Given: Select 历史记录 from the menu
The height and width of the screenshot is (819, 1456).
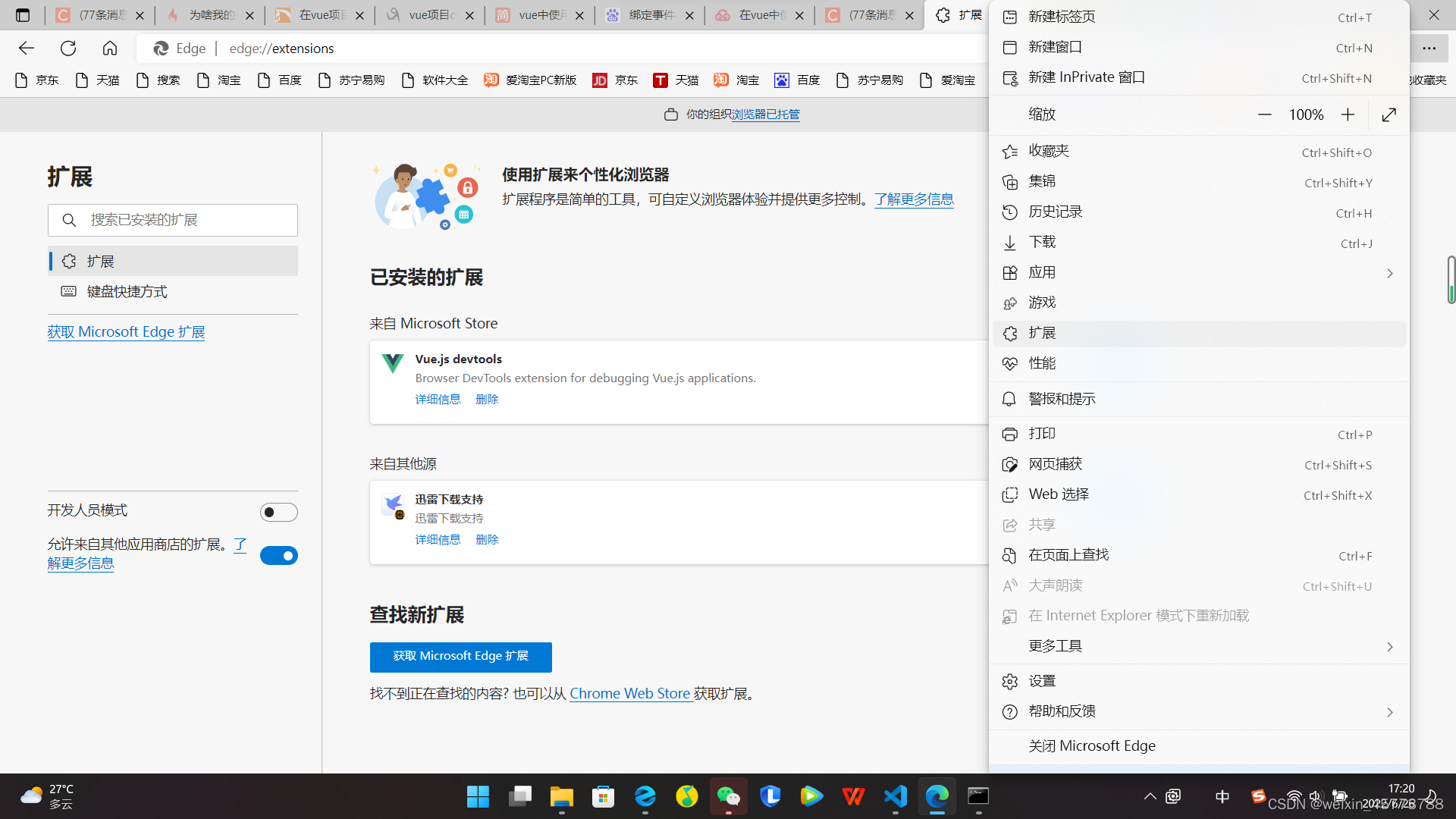Looking at the screenshot, I should [1055, 212].
